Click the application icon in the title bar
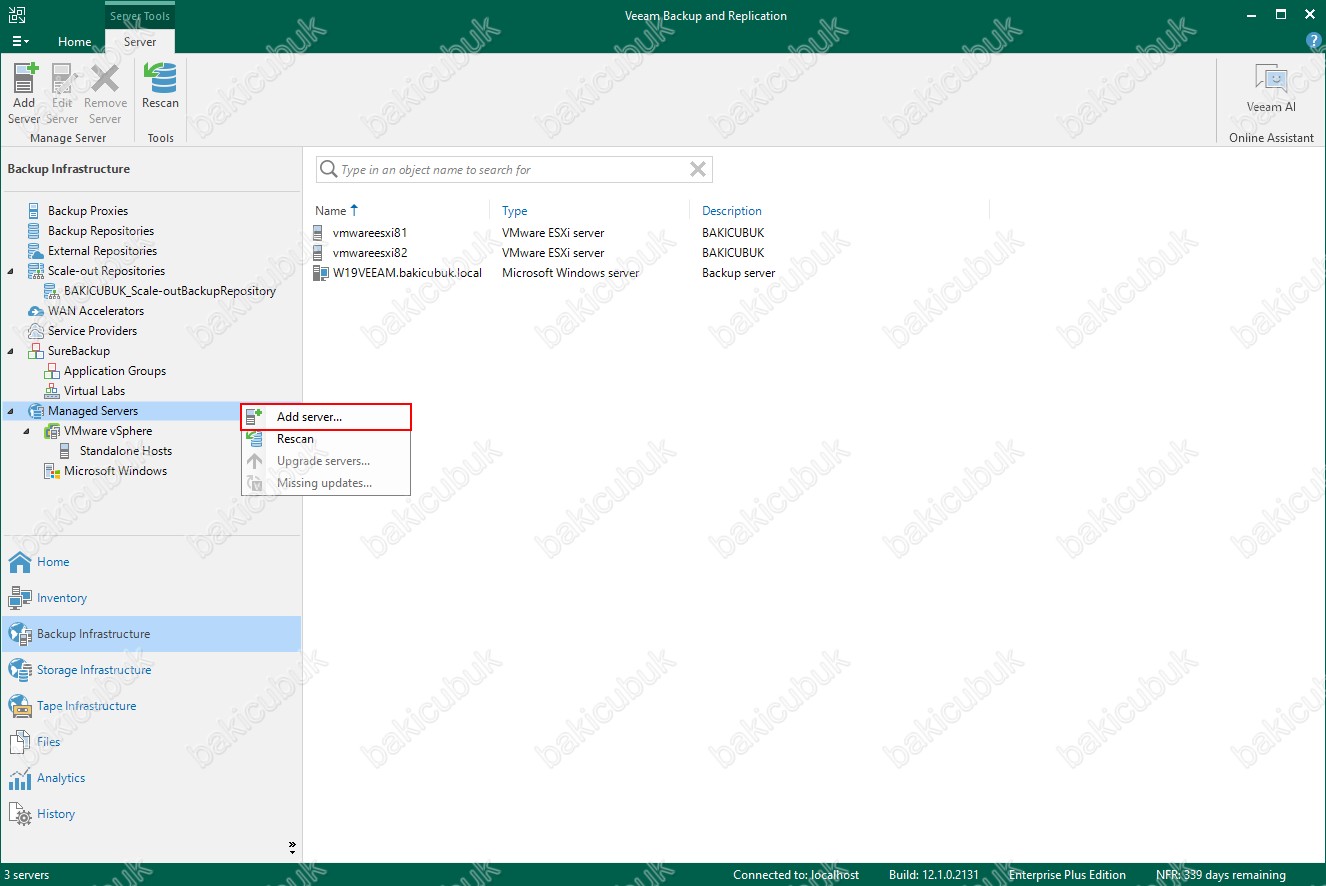 (18, 15)
